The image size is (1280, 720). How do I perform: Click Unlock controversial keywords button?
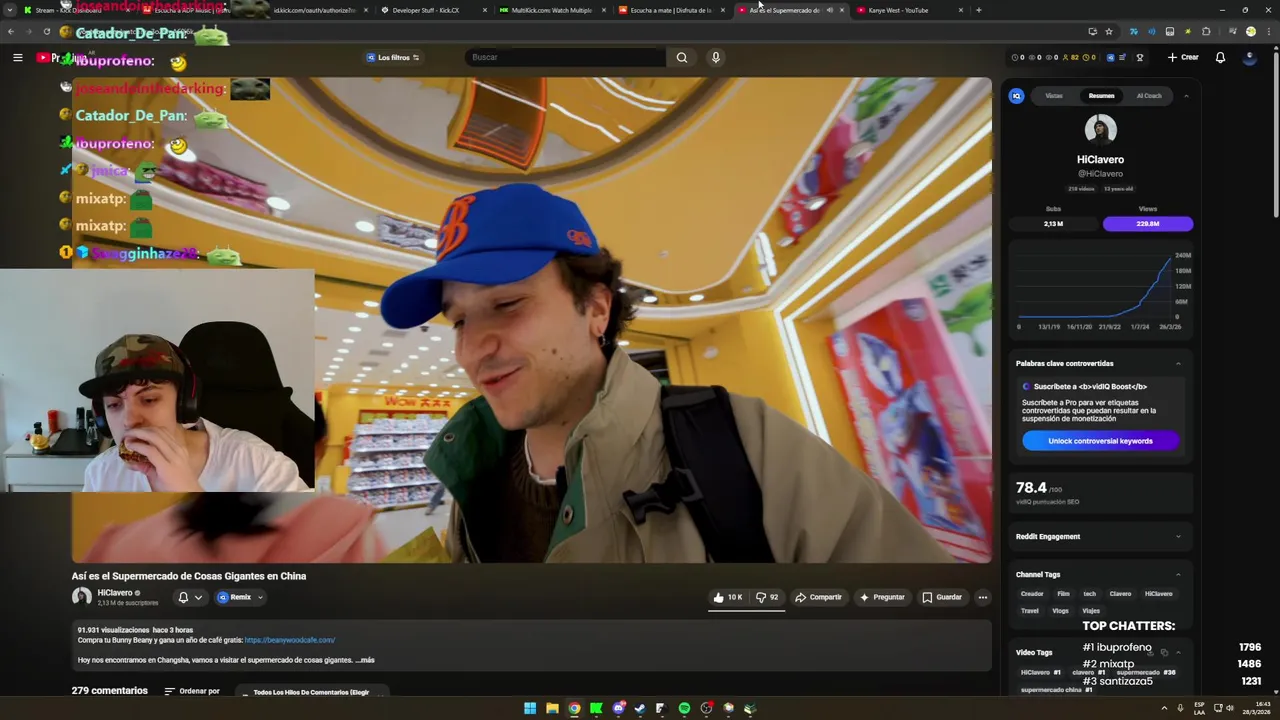coord(1100,441)
